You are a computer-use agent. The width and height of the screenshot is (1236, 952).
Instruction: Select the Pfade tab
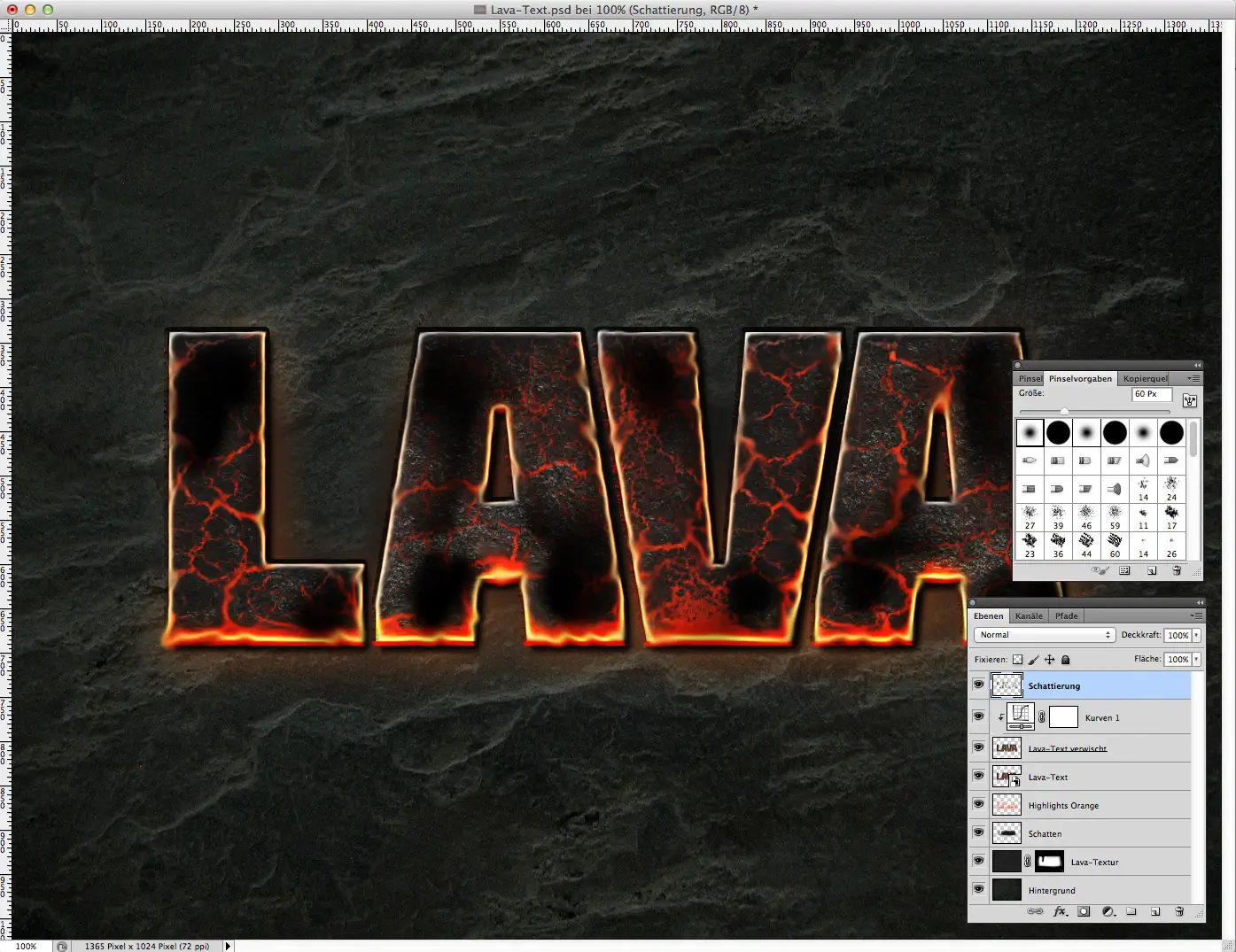(x=1066, y=615)
